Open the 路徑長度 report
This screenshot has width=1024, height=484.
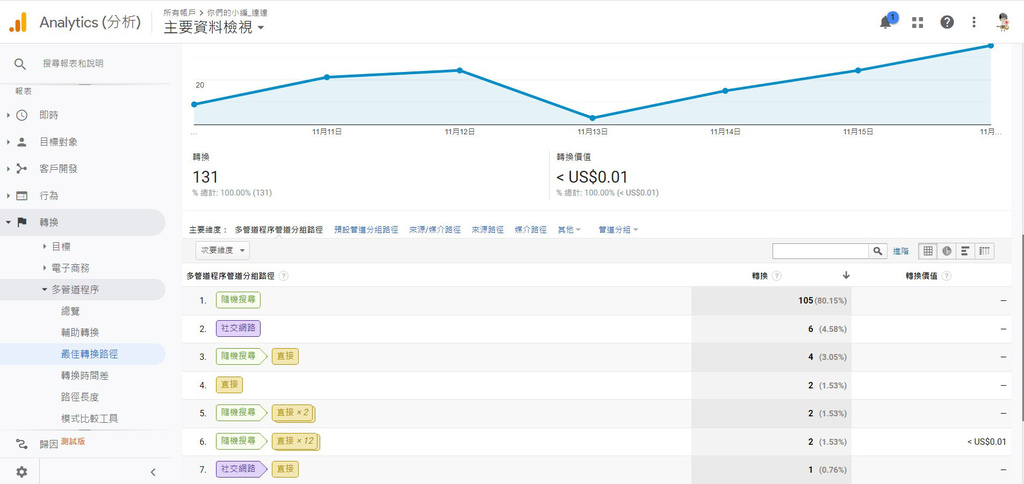tap(80, 397)
